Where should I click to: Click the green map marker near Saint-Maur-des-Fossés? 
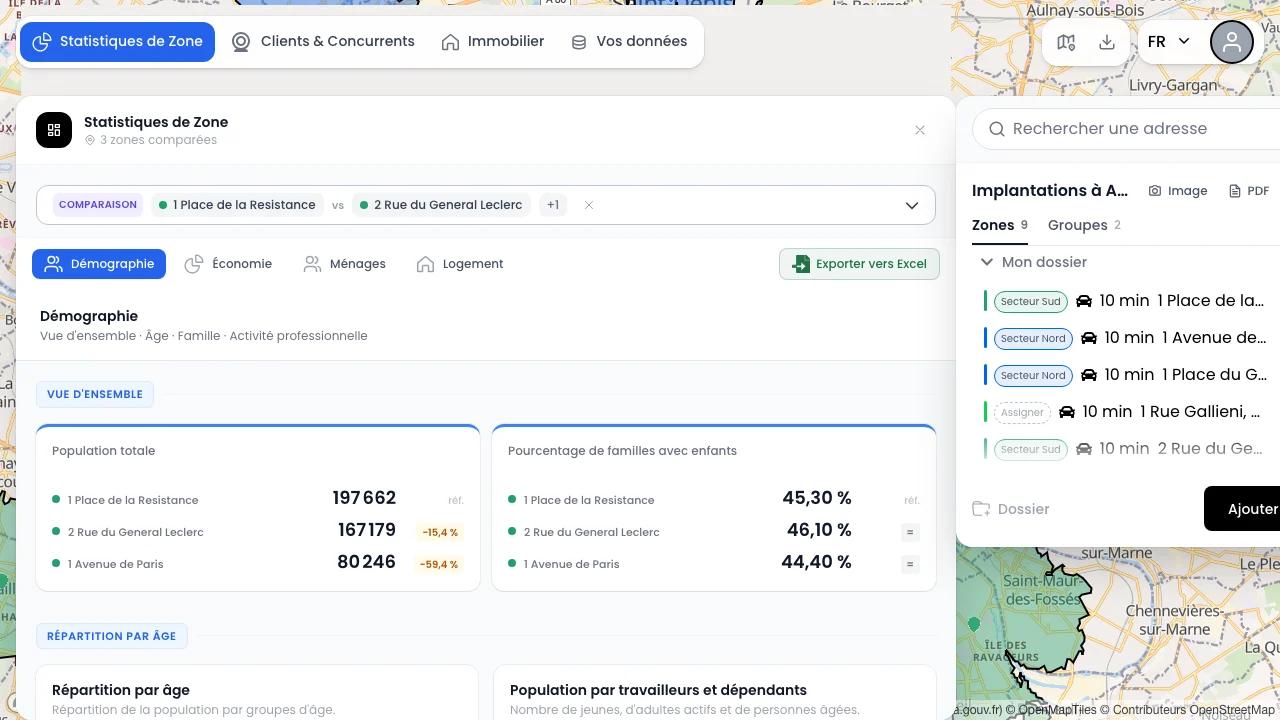pos(975,624)
